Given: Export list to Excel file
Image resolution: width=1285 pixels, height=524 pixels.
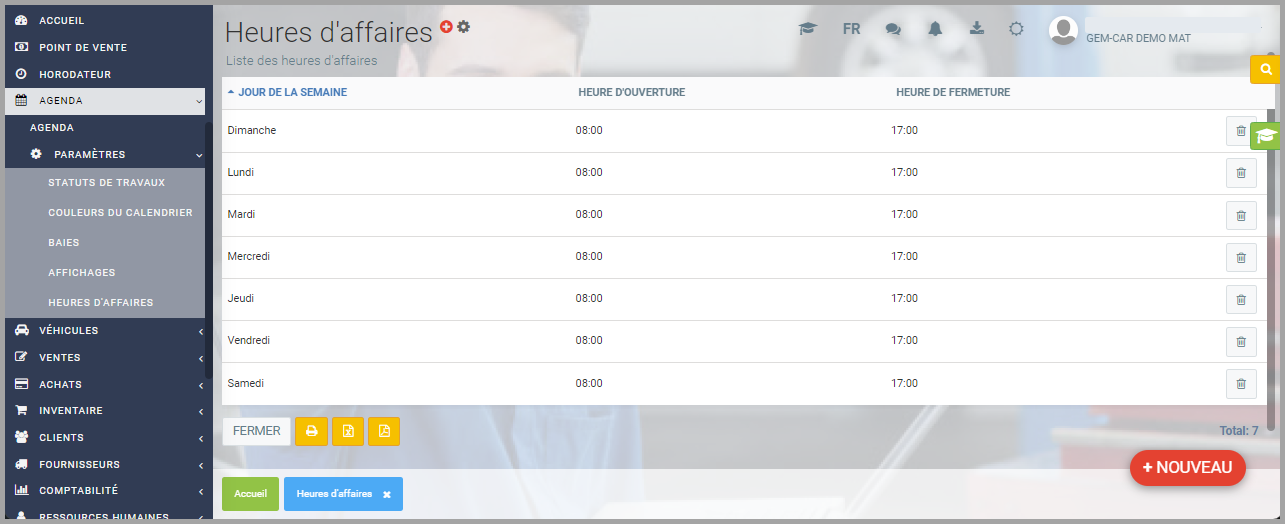Looking at the screenshot, I should point(348,431).
